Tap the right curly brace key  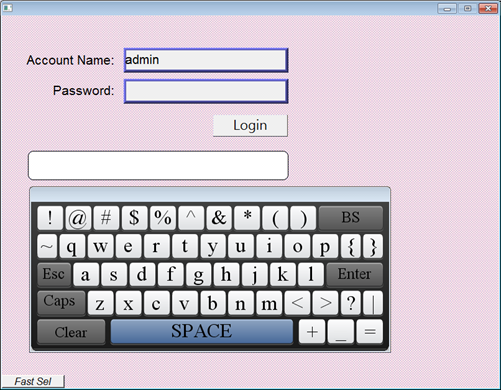click(373, 246)
